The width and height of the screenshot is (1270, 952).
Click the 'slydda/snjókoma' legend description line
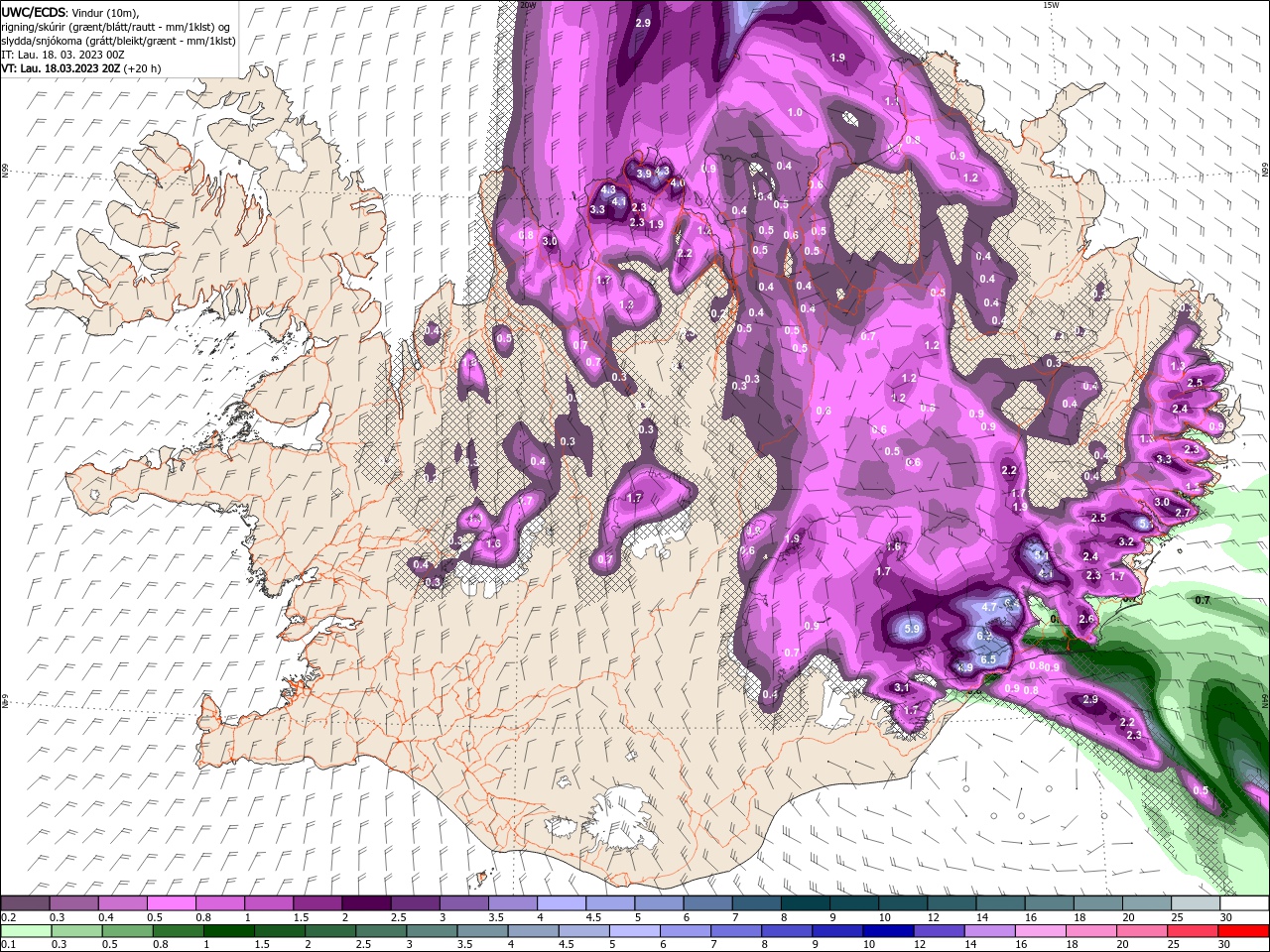tap(118, 41)
